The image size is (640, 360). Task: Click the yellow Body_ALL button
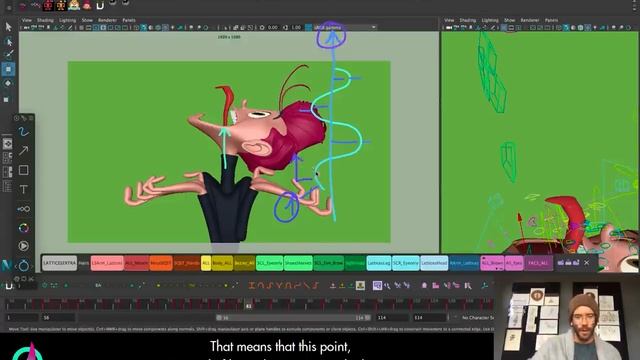(x=222, y=263)
